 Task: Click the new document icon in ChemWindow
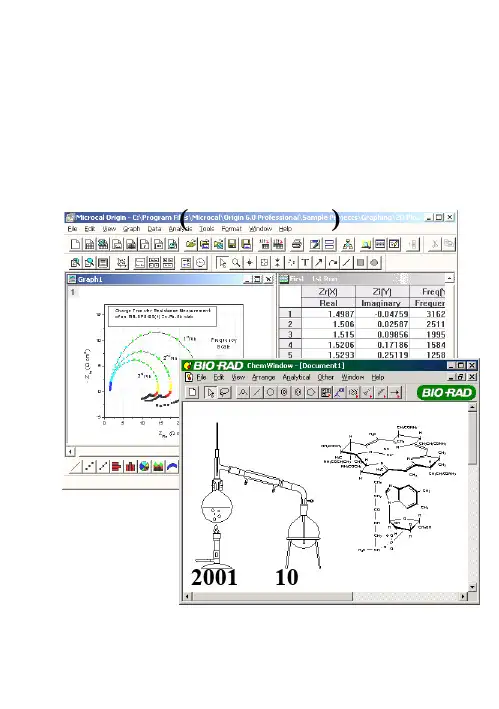pyautogui.click(x=193, y=392)
